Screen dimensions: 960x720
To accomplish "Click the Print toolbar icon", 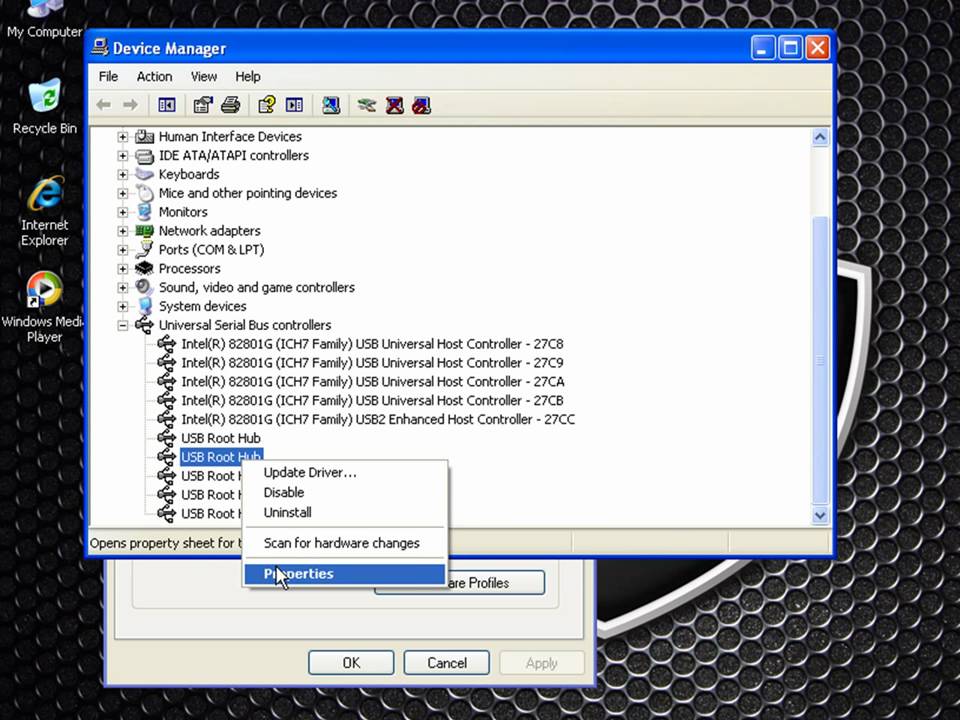I will [231, 105].
